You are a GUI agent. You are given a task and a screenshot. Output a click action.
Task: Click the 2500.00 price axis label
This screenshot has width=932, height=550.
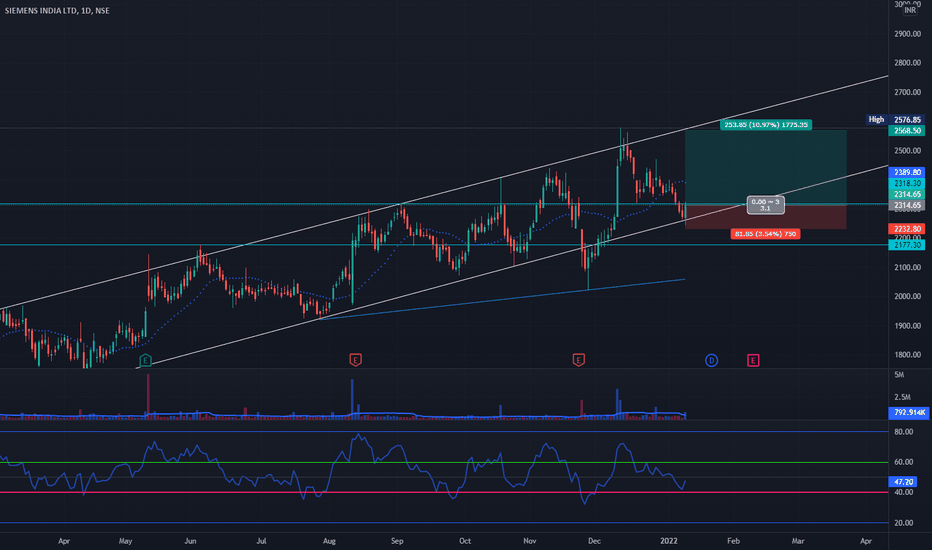(x=907, y=150)
